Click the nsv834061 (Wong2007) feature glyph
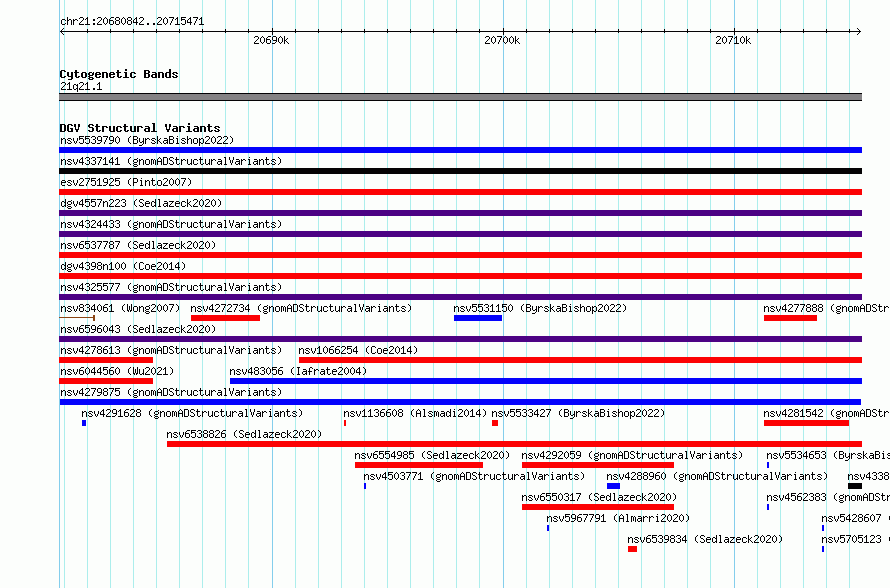This screenshot has width=890, height=588. click(x=77, y=318)
